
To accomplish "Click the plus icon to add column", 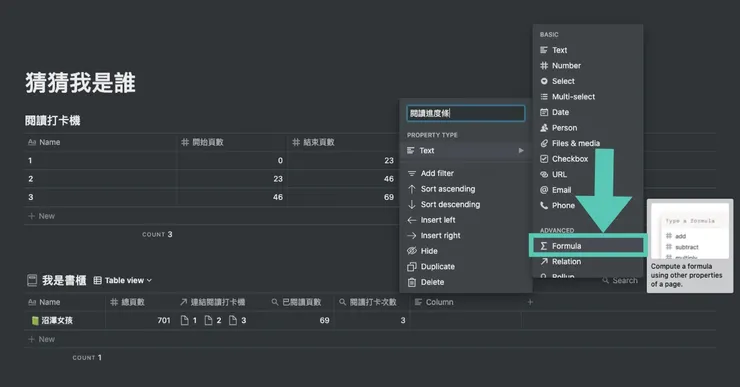I will click(x=530, y=302).
